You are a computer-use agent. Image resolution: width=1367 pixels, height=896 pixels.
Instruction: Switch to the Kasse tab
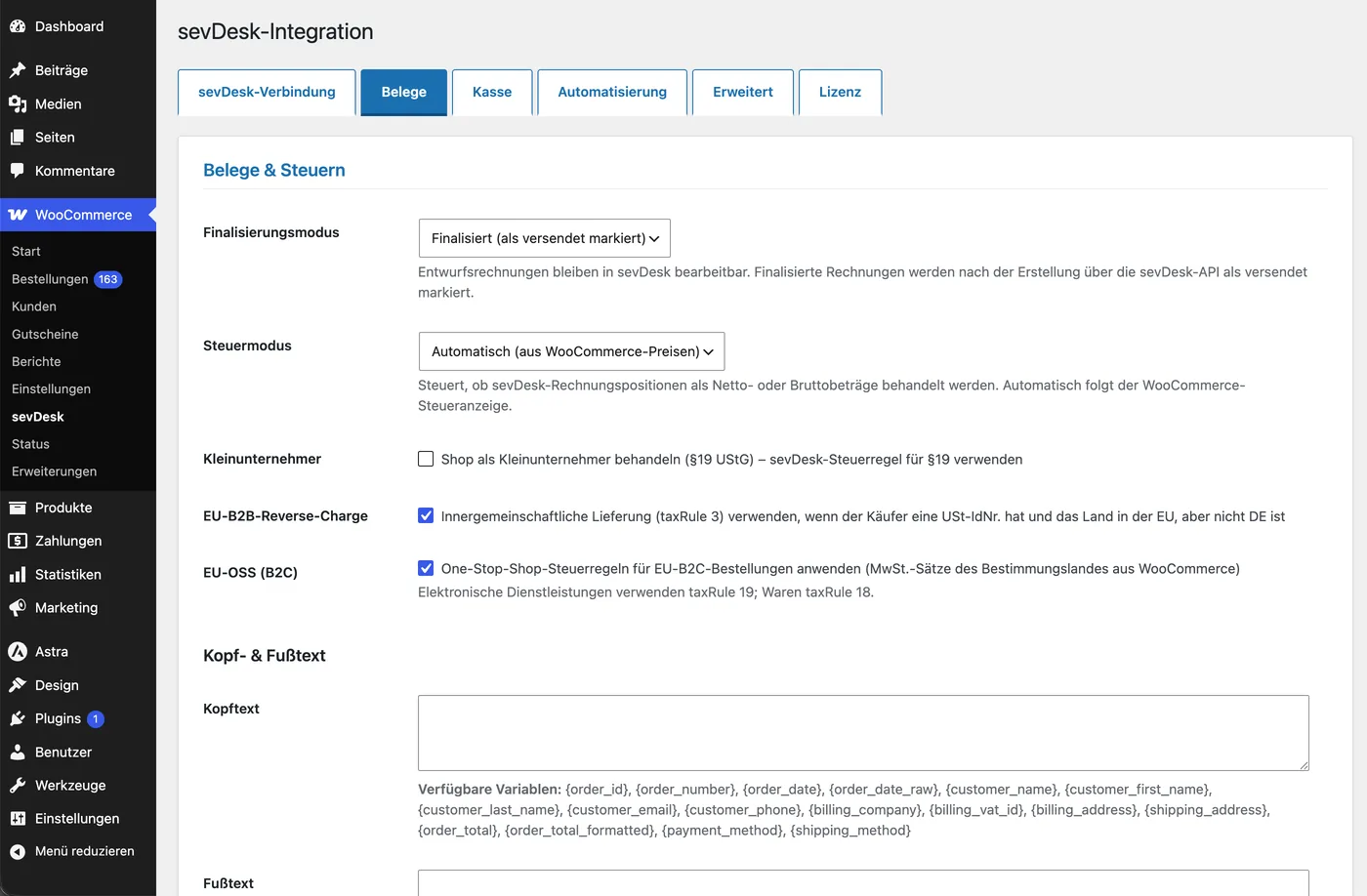[x=492, y=92]
